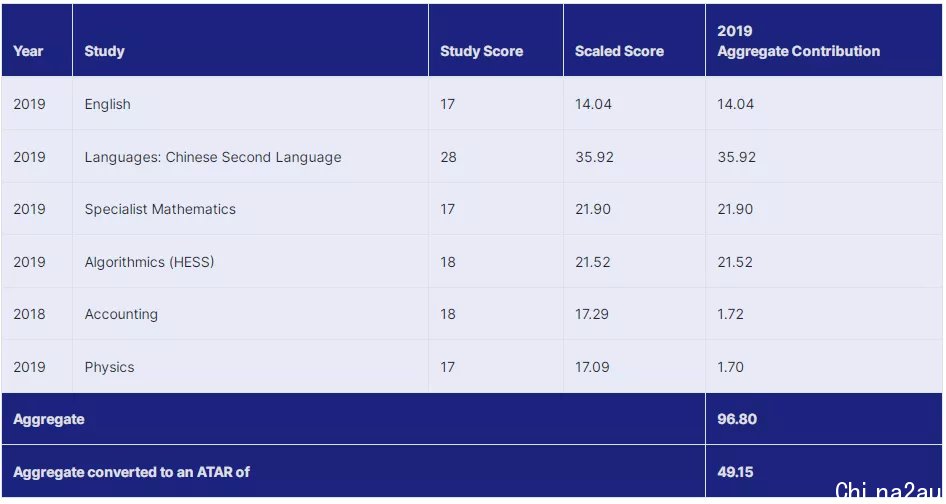This screenshot has height=504, width=946.
Task: Click the Aggregate converted to ATAR label
Action: (132, 472)
